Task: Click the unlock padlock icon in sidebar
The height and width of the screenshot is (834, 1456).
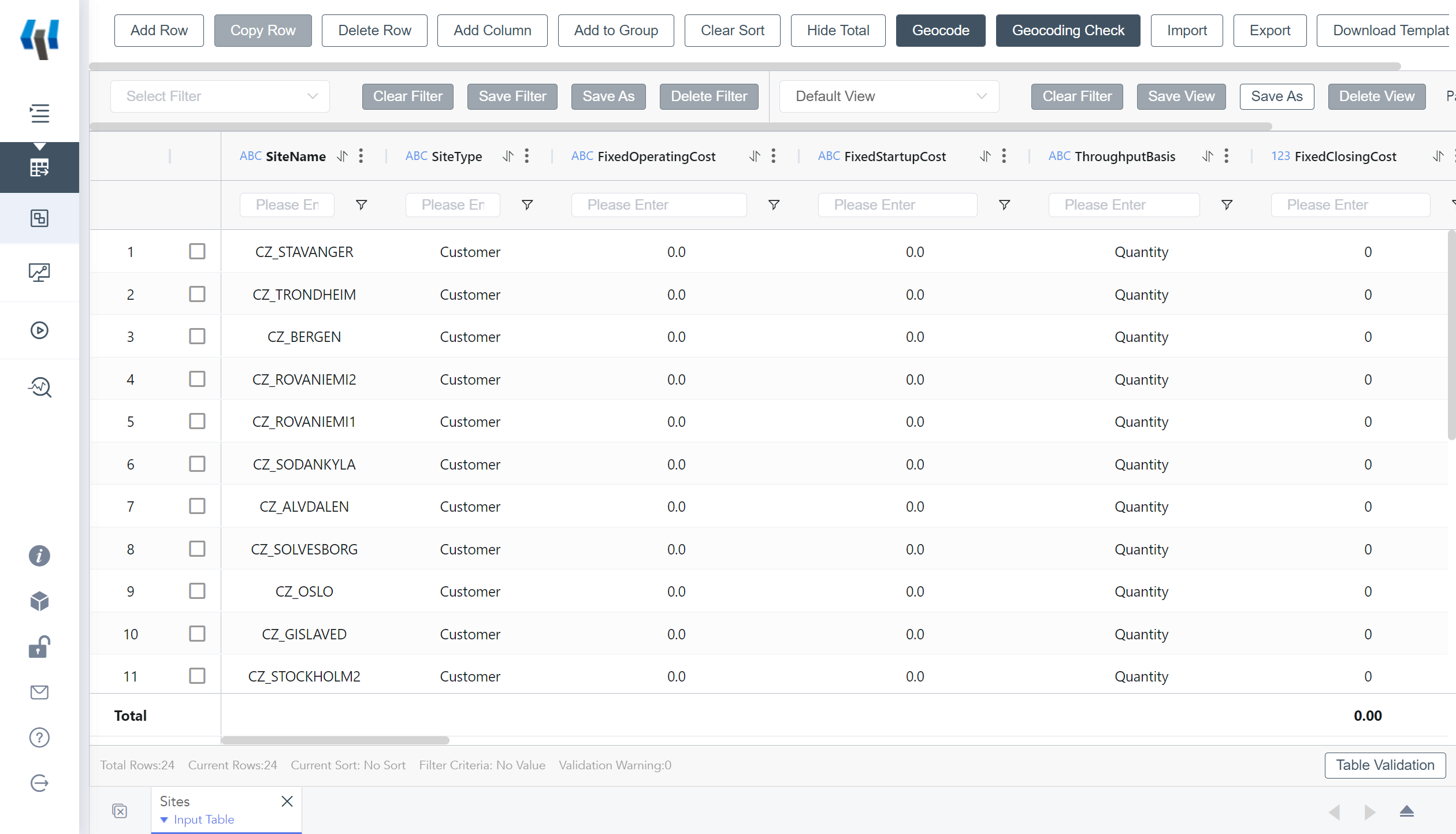Action: 39,647
